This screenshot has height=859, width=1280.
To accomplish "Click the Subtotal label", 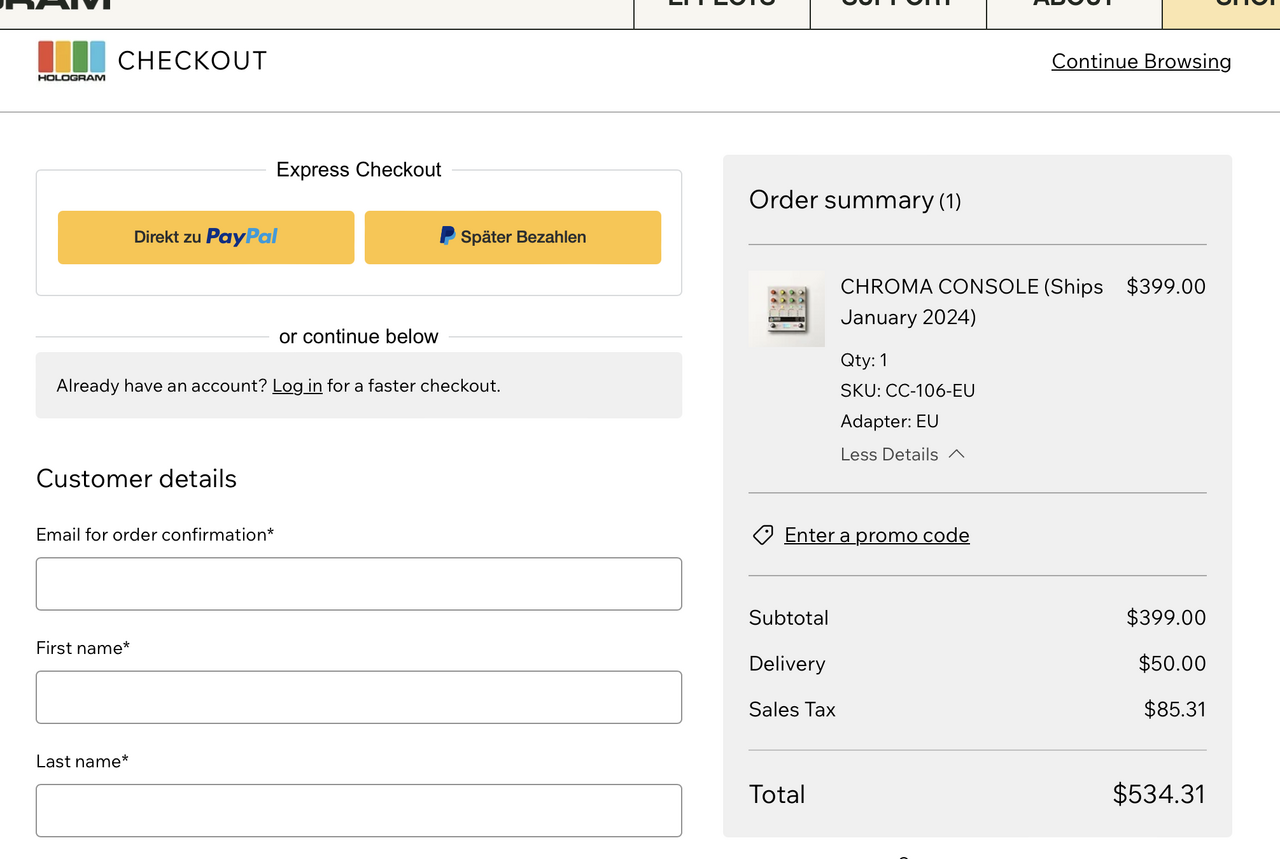I will pos(789,618).
